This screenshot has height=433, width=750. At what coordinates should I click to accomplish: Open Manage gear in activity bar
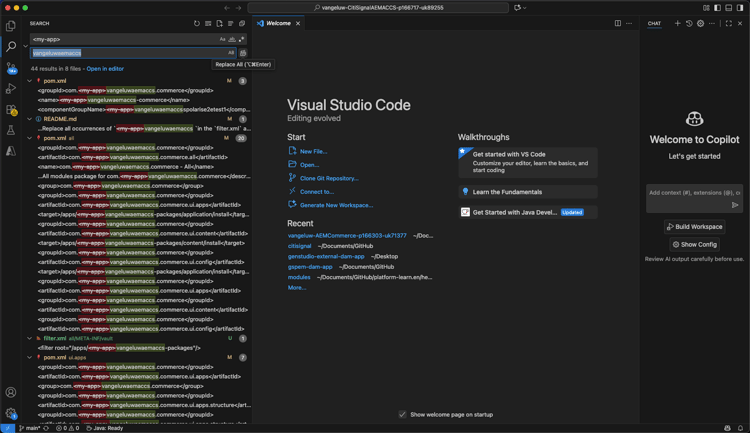click(x=11, y=413)
